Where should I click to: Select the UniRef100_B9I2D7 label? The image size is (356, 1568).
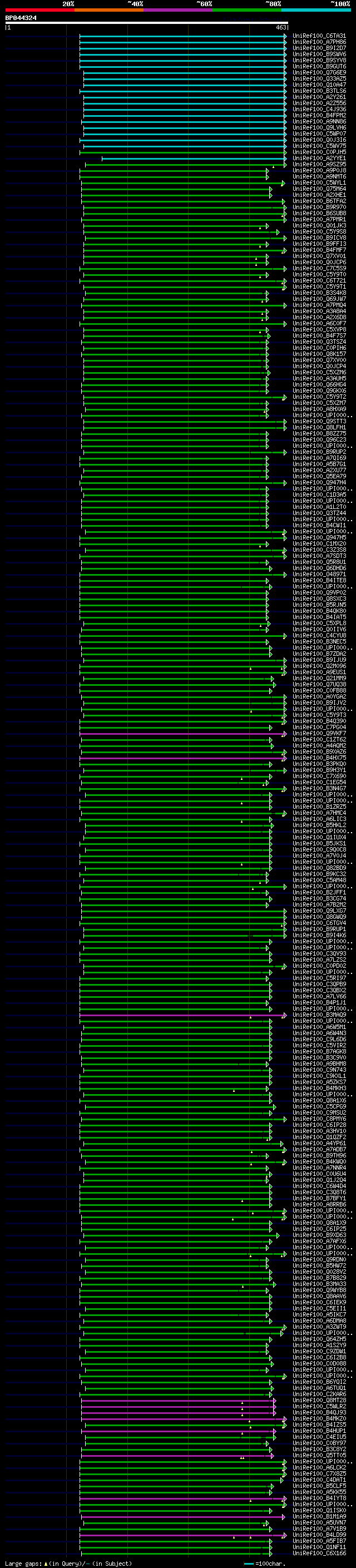click(x=319, y=48)
